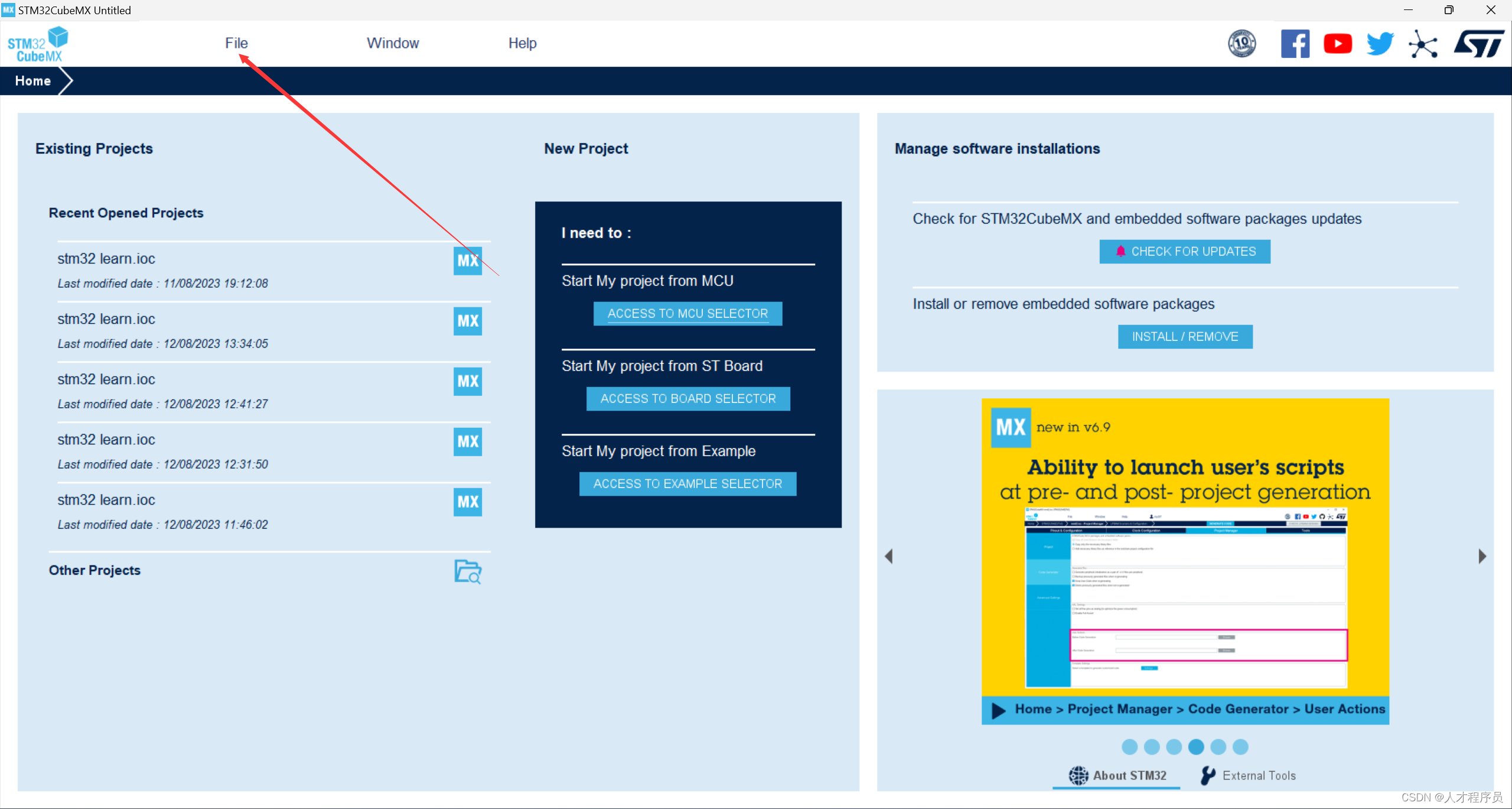Click Check For Updates button

pyautogui.click(x=1184, y=251)
